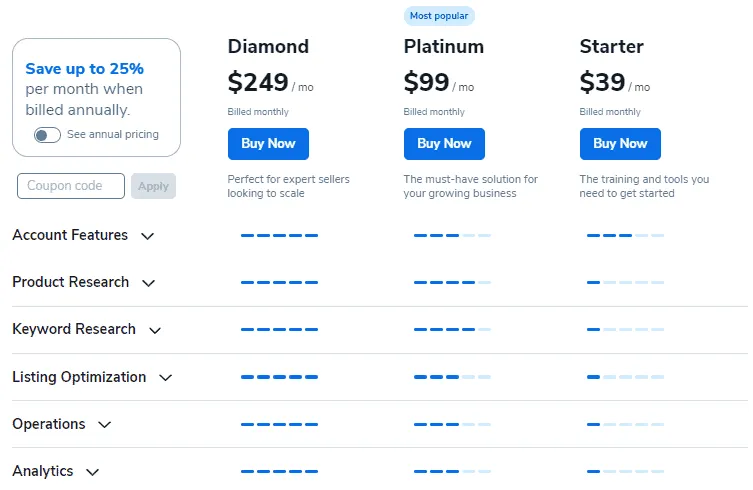The height and width of the screenshot is (490, 753).
Task: Buy the Diamond plan now
Action: (268, 144)
